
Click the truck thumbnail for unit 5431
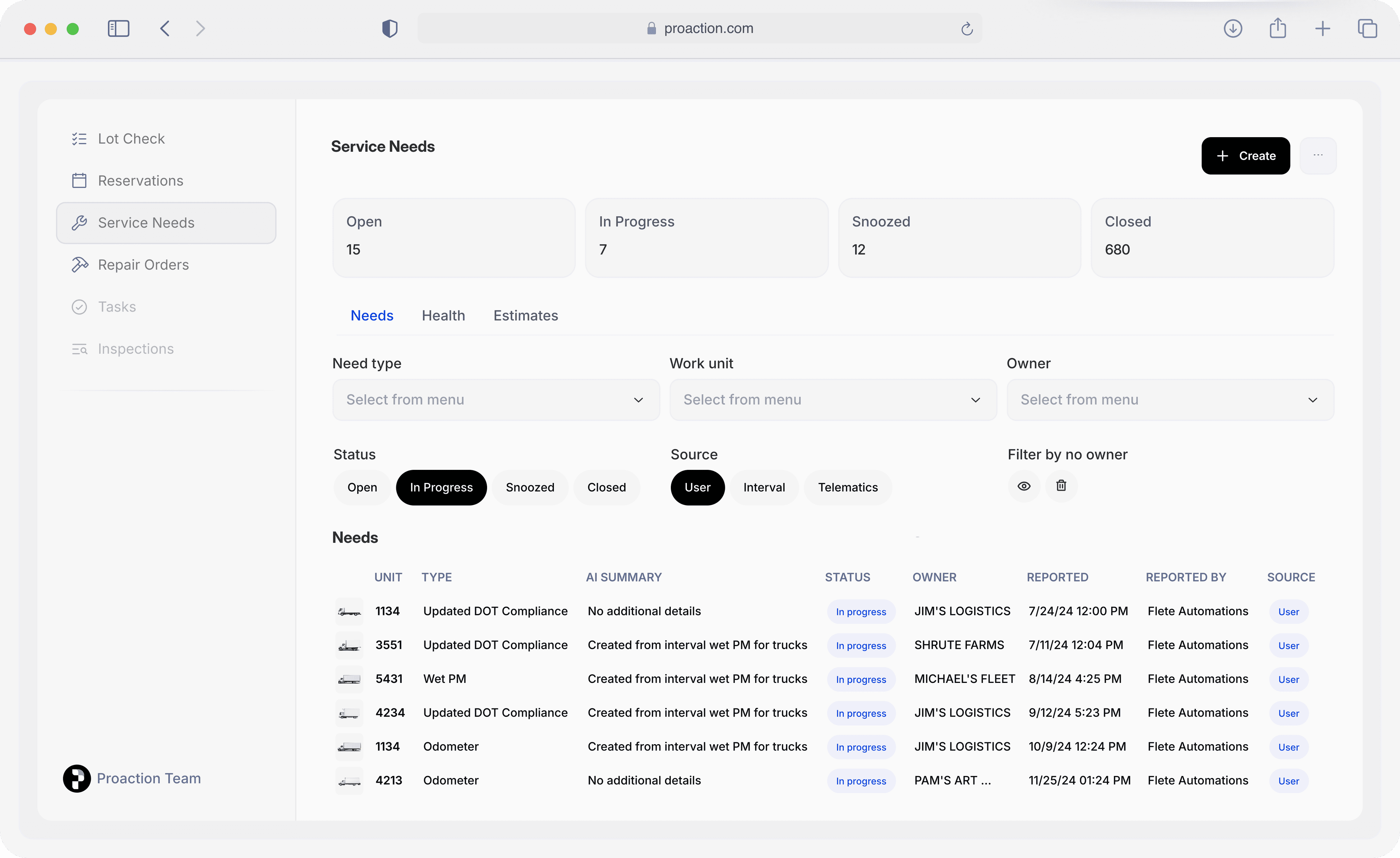click(349, 679)
